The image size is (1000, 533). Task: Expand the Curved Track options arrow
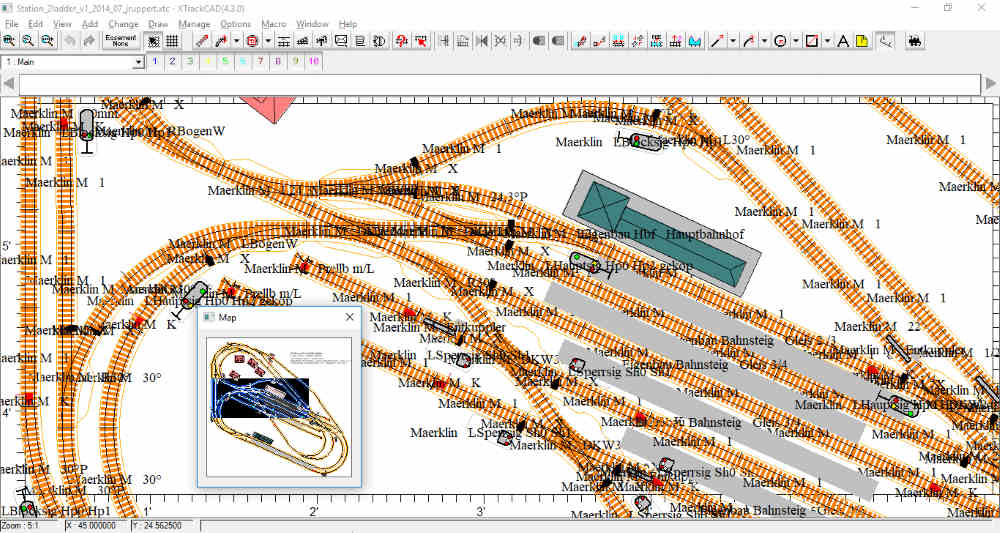[x=237, y=41]
